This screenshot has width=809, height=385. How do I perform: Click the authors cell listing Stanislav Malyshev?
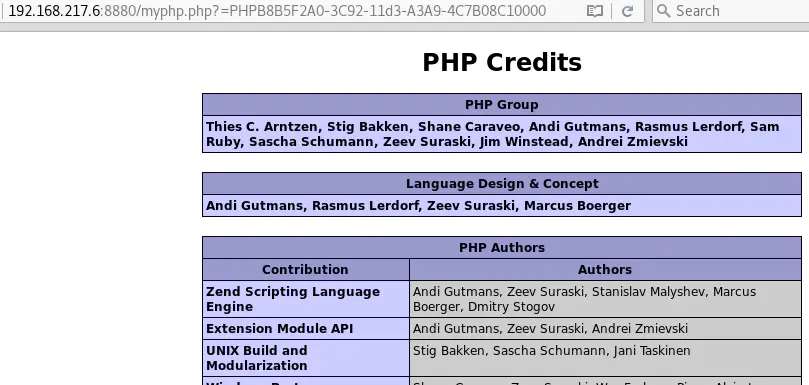[x=605, y=299]
